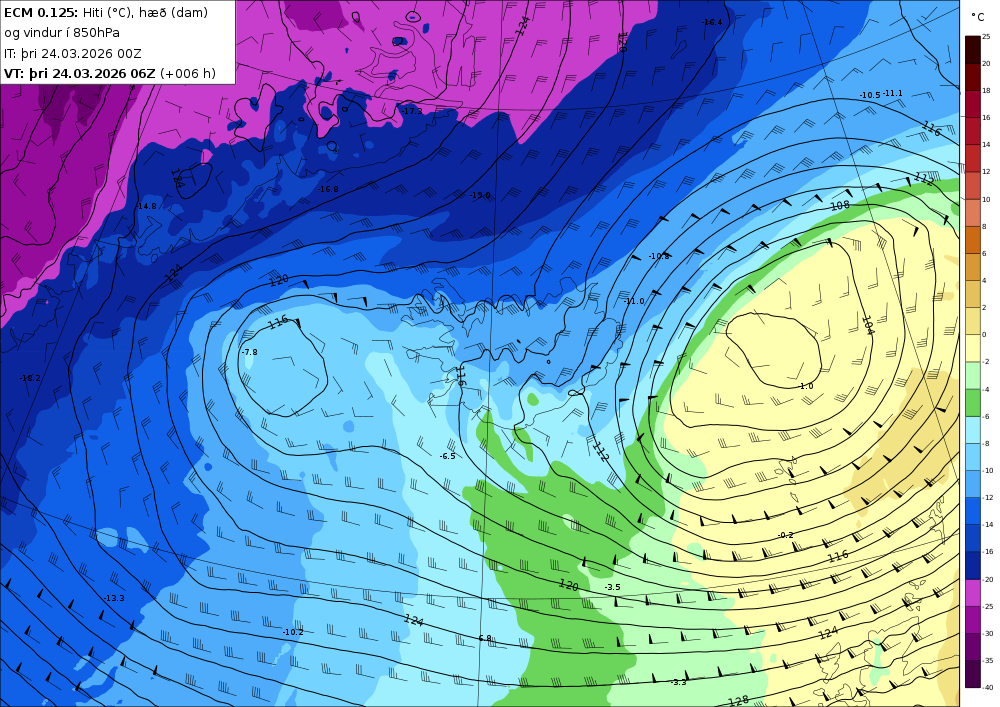The height and width of the screenshot is (707, 1000).
Task: Click the '-11.1' temperature value
Action: (893, 93)
